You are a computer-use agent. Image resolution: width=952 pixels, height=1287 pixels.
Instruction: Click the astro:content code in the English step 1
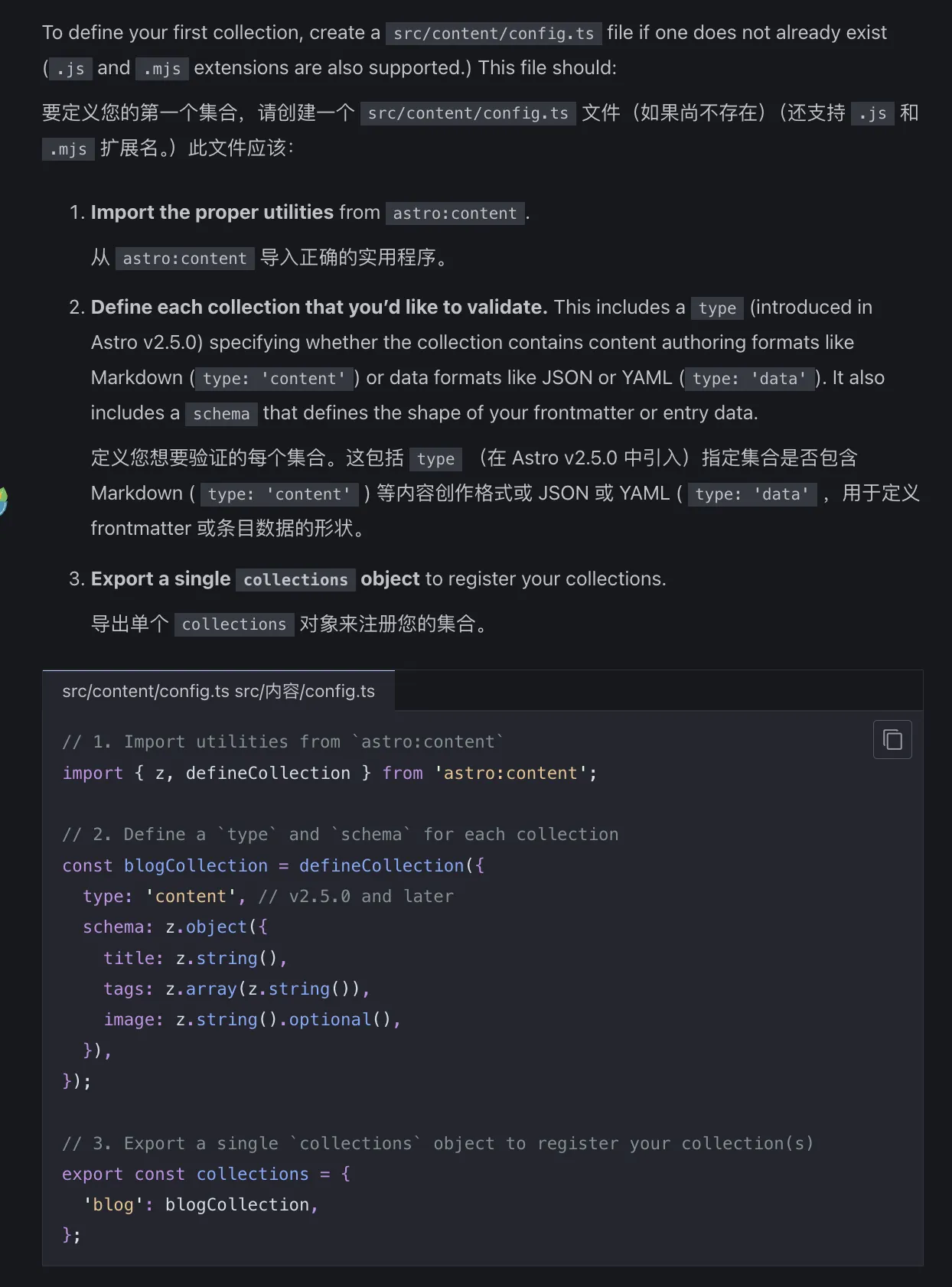point(455,213)
